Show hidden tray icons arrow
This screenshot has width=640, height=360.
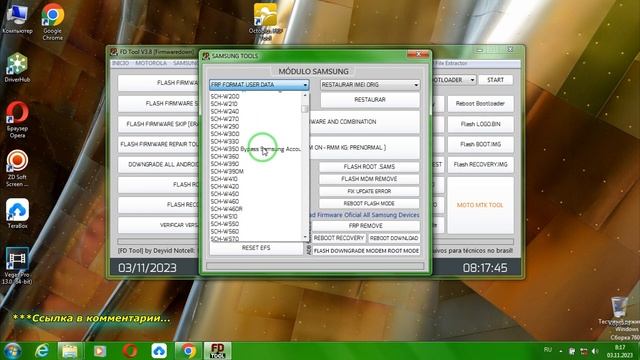tap(561, 351)
